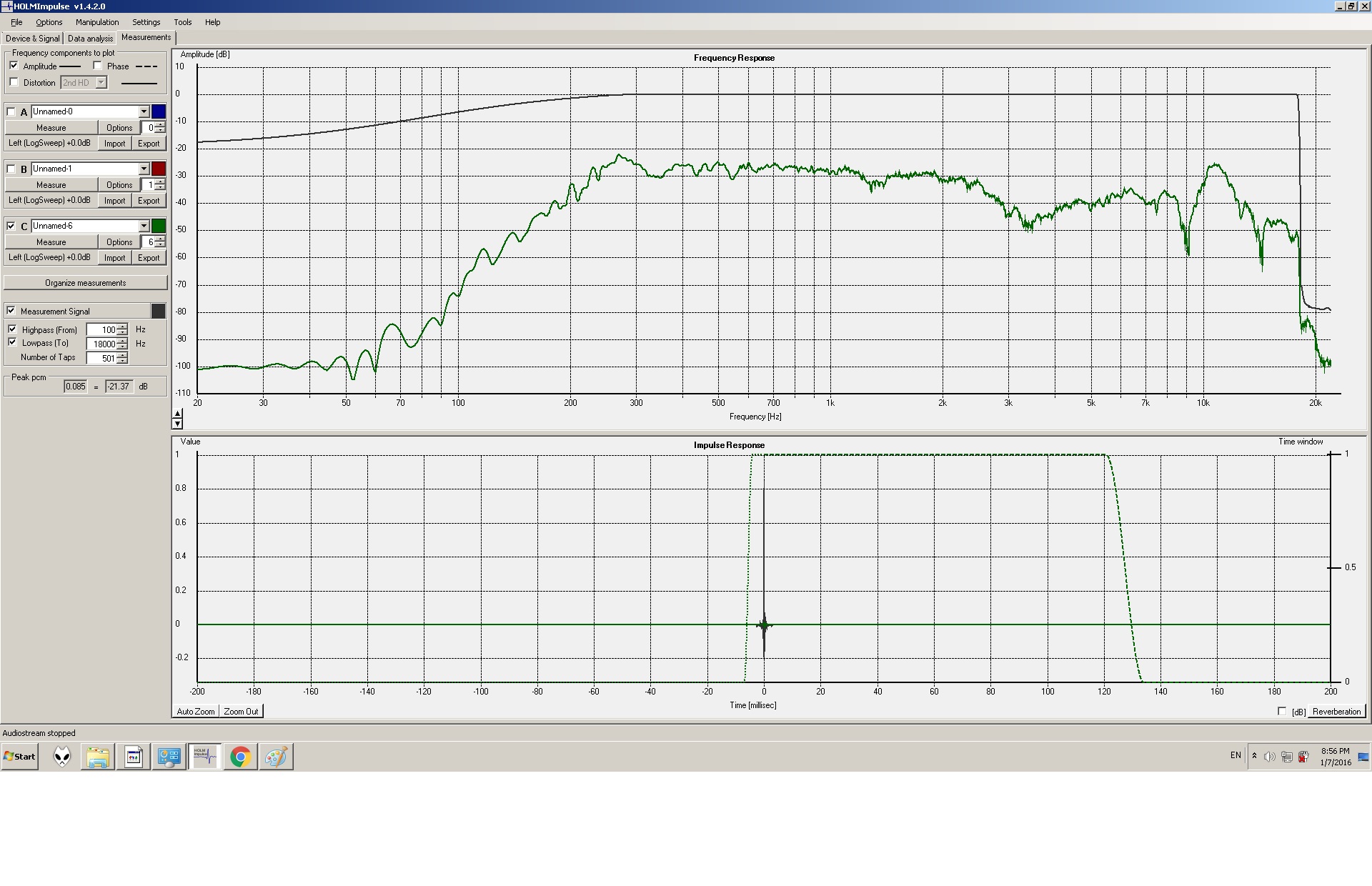Open foobar2000 from the taskbar
1372x886 pixels.
[x=62, y=757]
